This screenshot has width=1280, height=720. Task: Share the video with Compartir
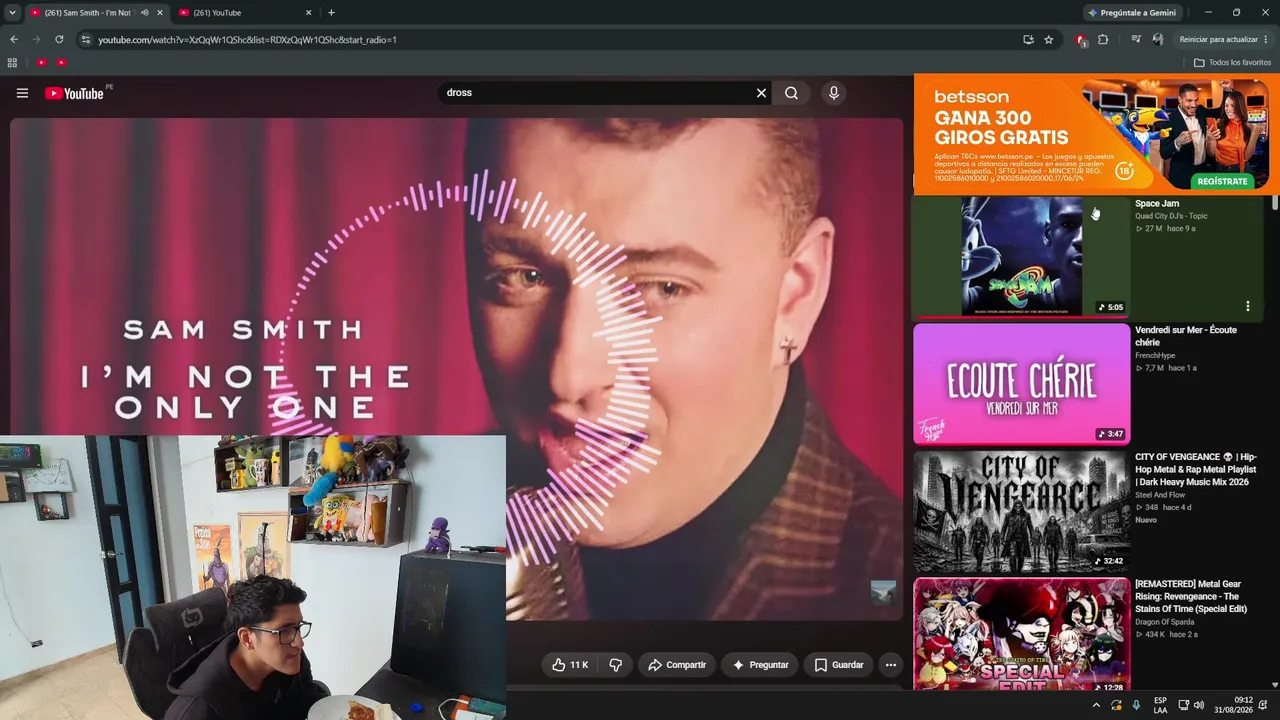[677, 665]
